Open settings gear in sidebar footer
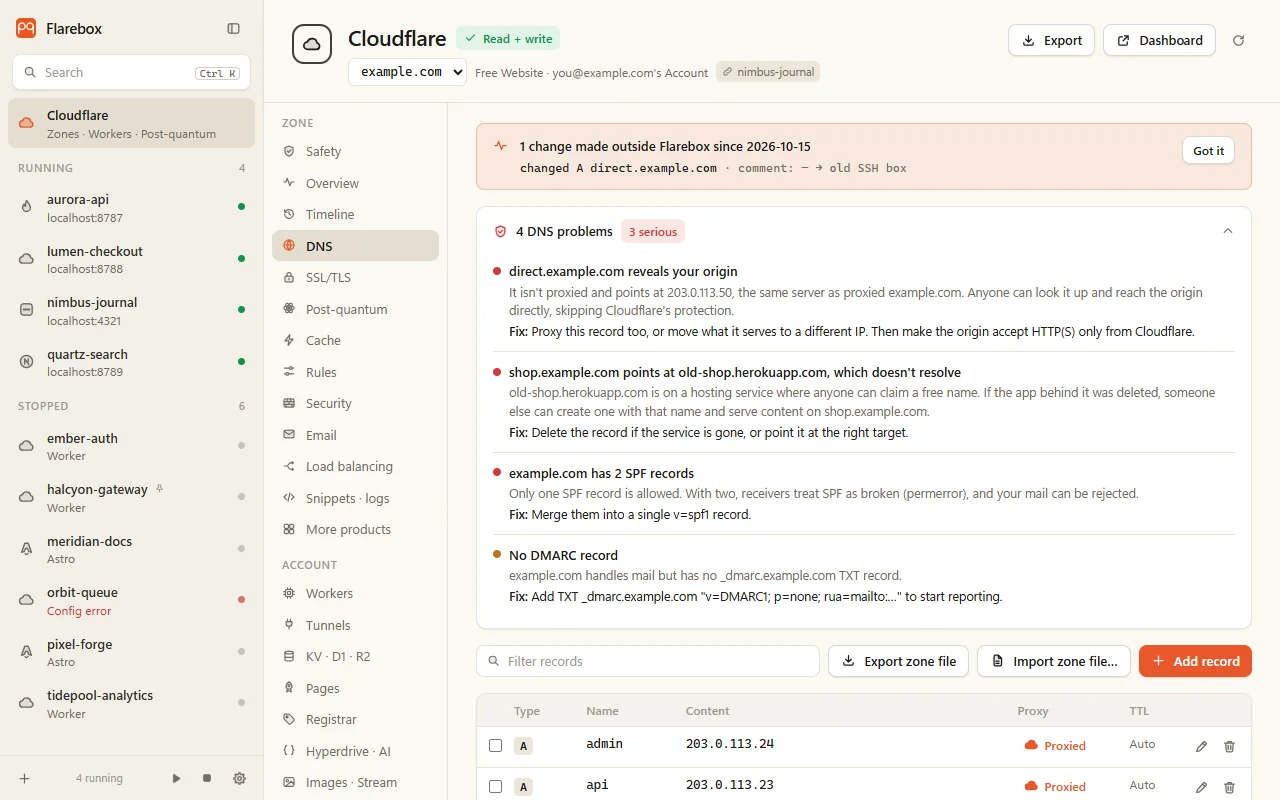This screenshot has width=1280, height=800. [x=239, y=778]
